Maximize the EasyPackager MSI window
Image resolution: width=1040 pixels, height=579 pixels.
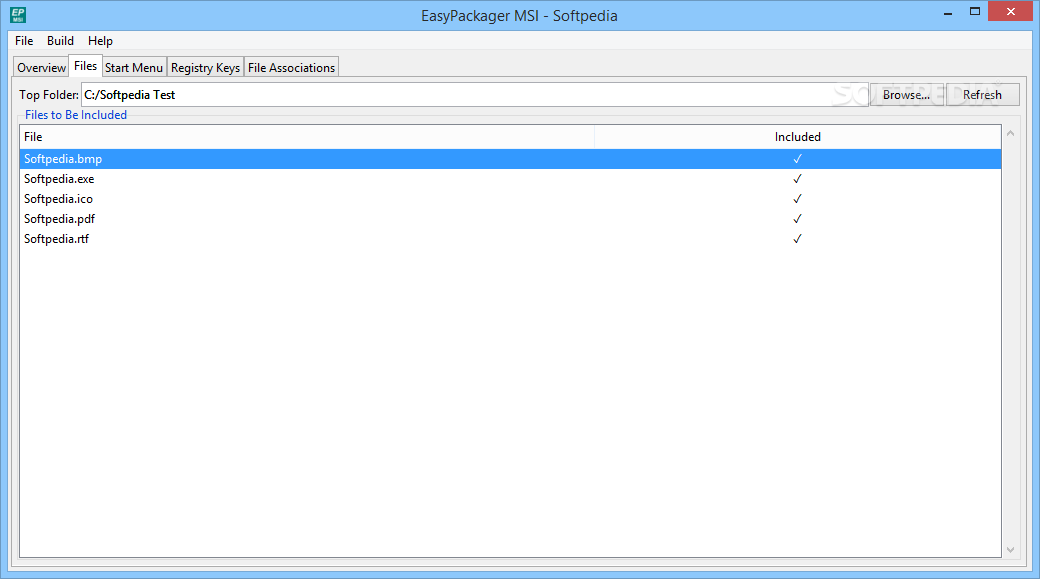(974, 12)
